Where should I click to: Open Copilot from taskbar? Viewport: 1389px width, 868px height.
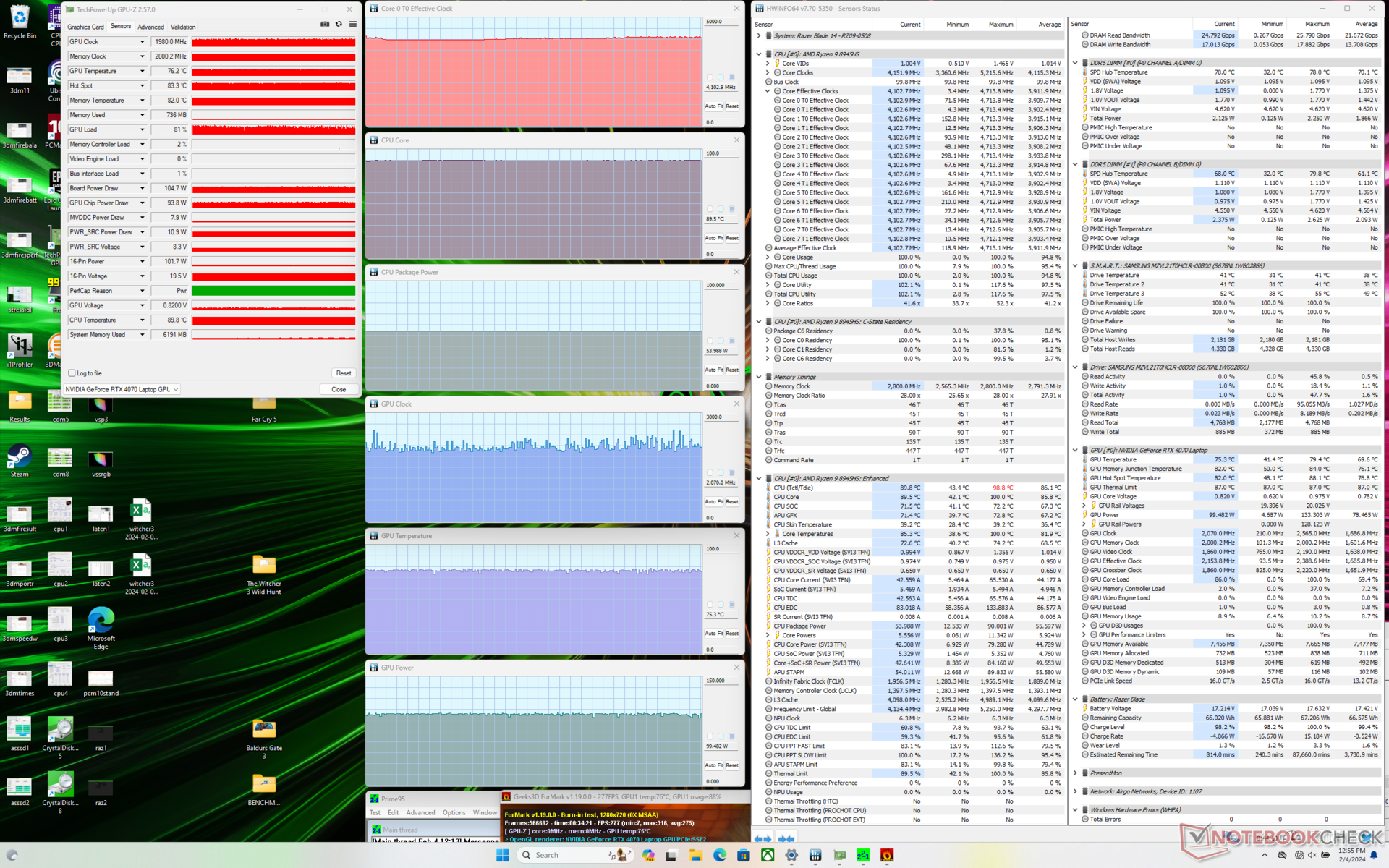point(648,855)
